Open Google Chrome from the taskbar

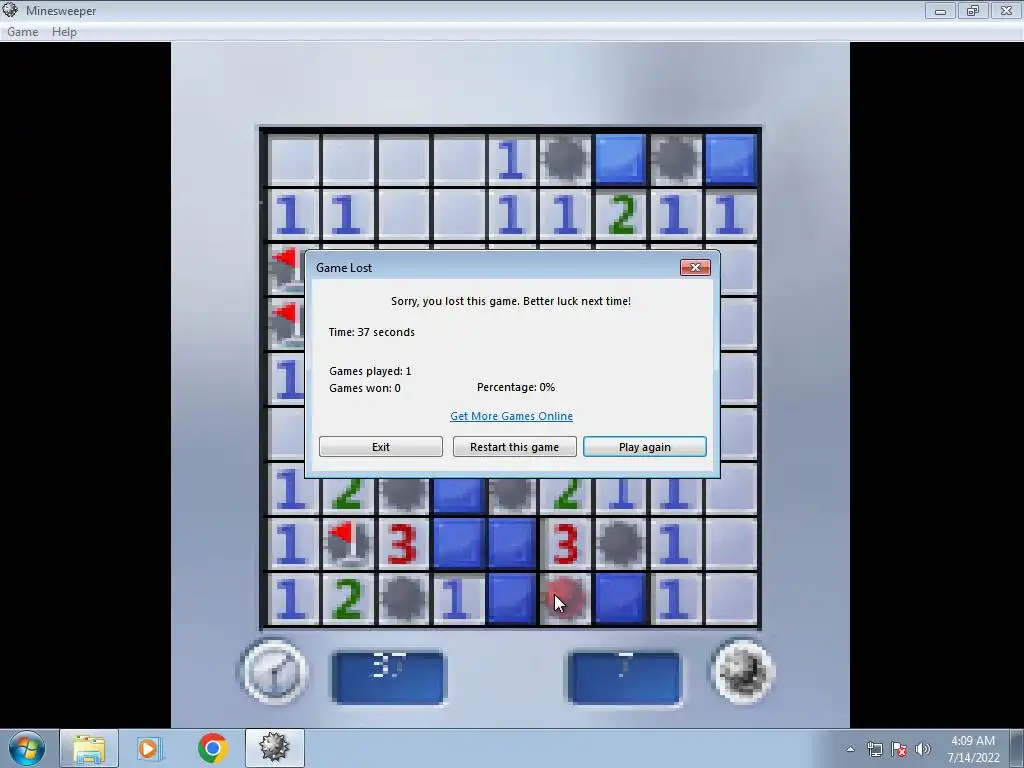click(212, 748)
